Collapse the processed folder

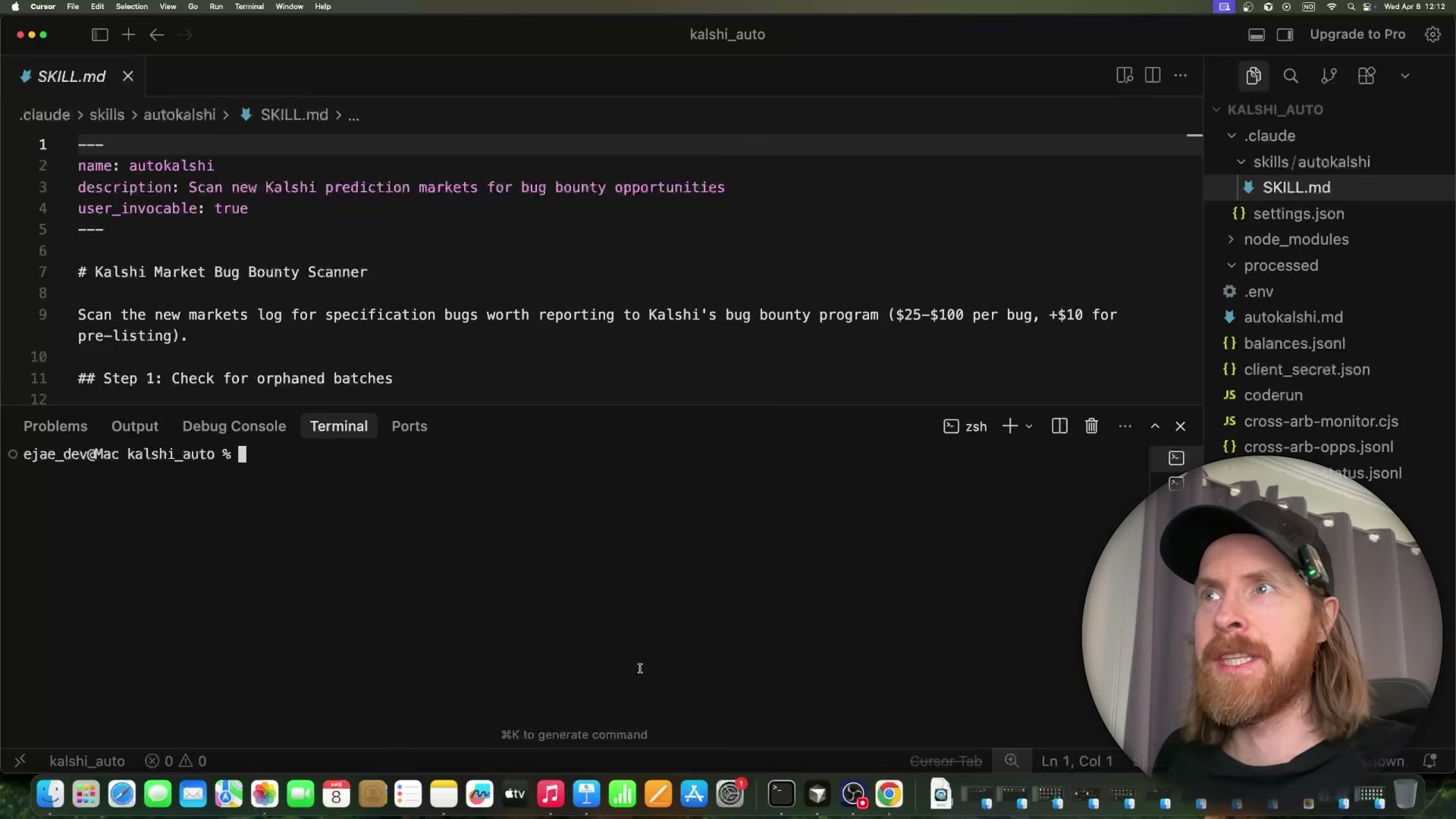coord(1232,265)
